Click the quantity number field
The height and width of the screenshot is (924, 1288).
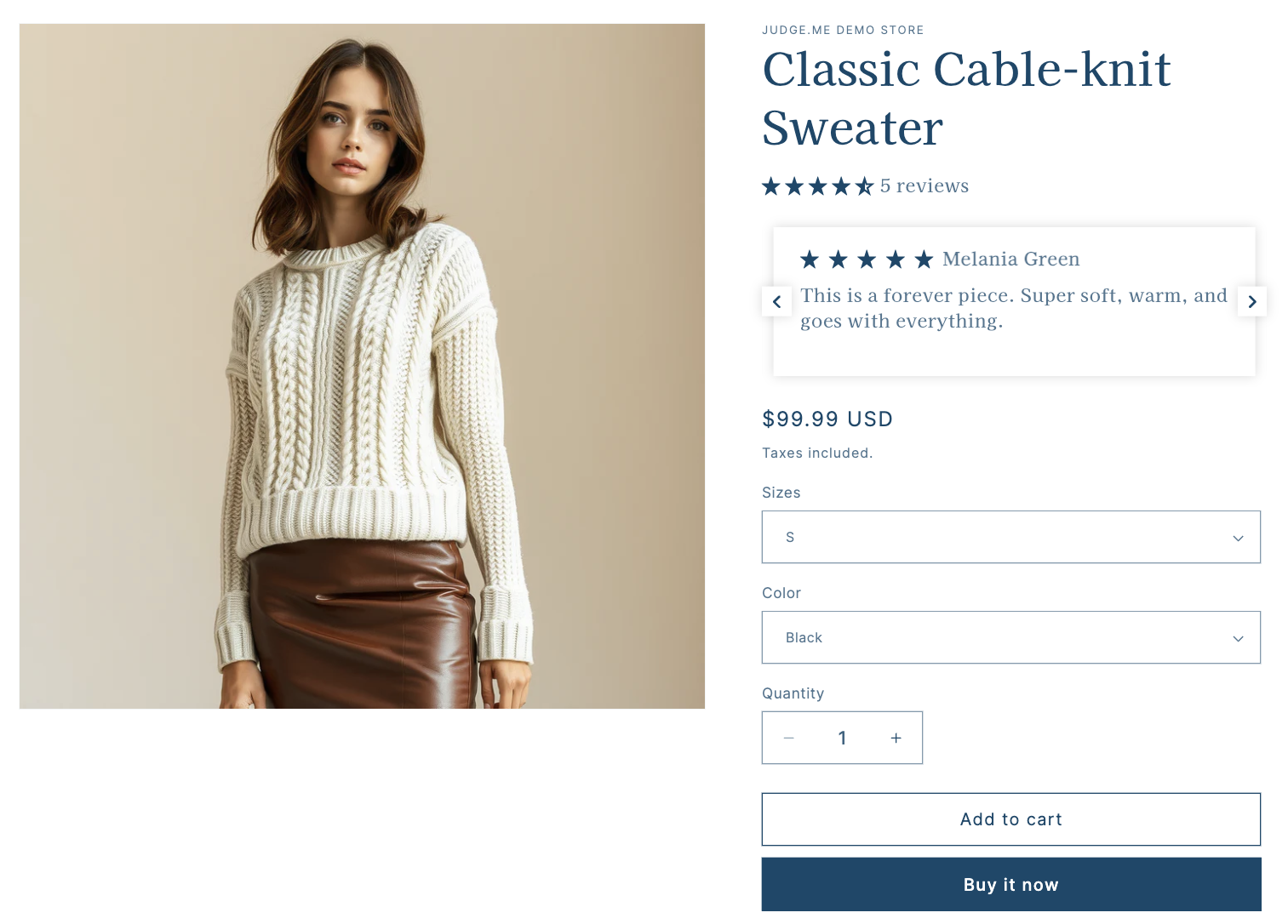click(x=842, y=739)
